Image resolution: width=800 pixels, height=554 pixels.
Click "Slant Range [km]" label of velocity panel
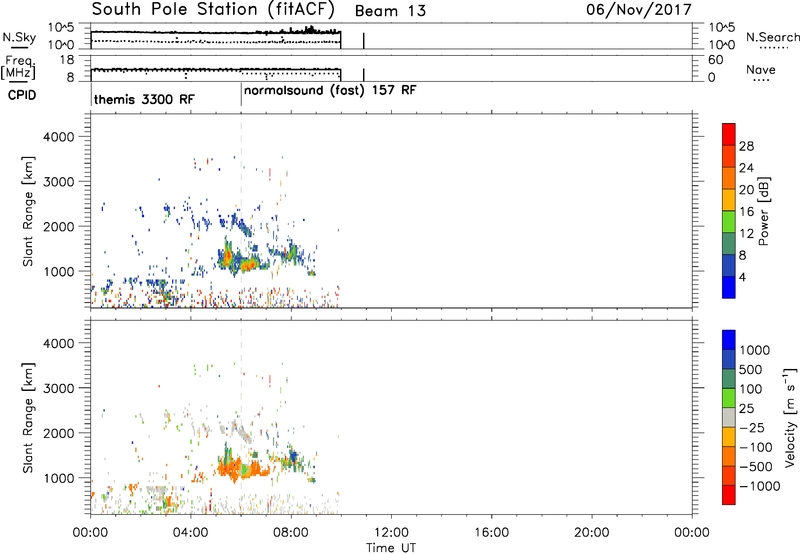tap(28, 418)
